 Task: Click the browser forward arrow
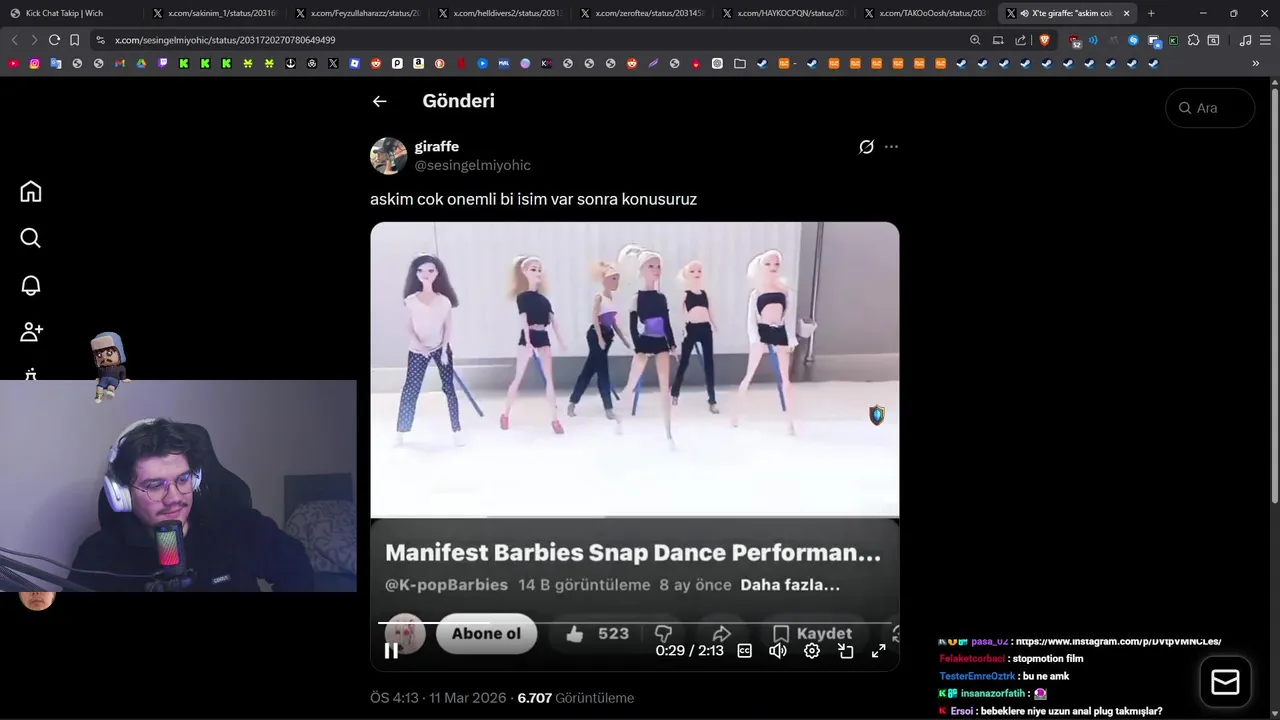34,40
